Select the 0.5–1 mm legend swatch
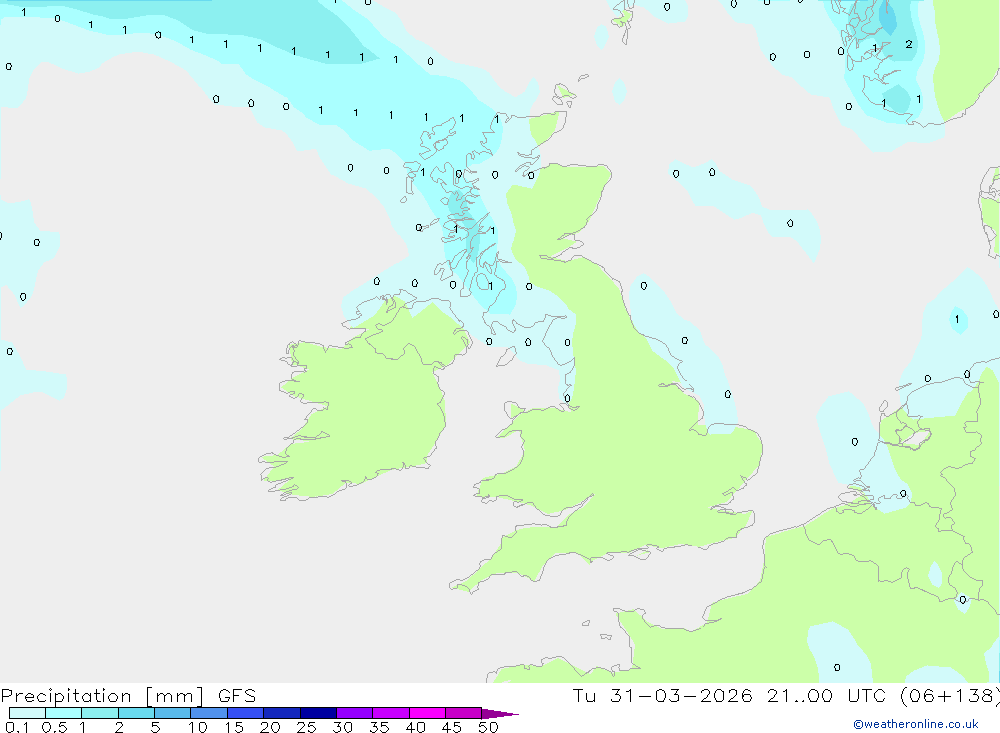This screenshot has width=1000, height=733. pos(63,713)
